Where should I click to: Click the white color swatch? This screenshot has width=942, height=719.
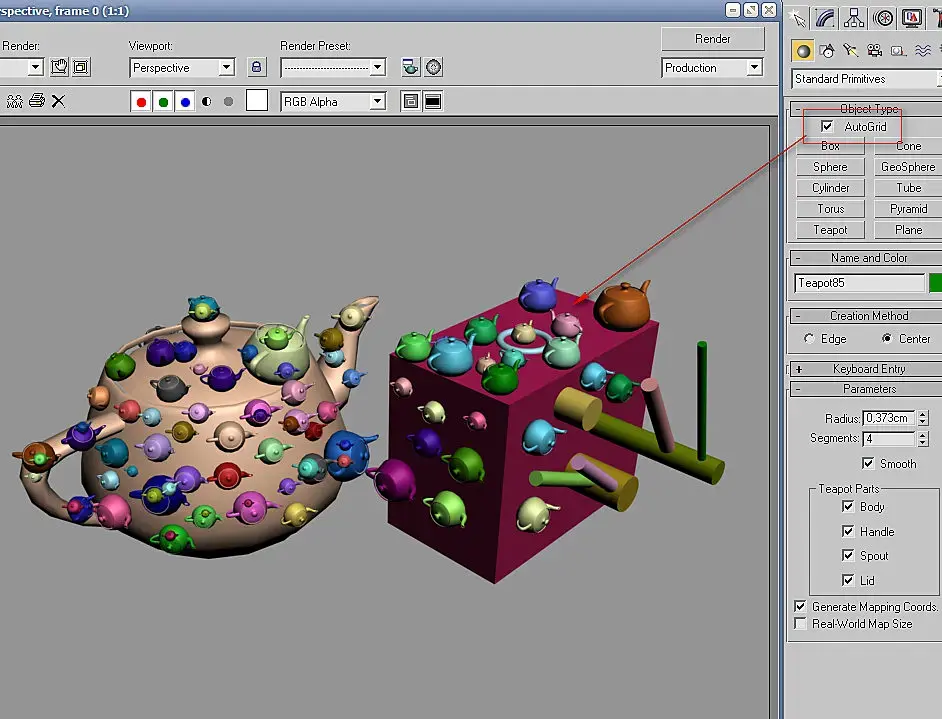coord(257,100)
